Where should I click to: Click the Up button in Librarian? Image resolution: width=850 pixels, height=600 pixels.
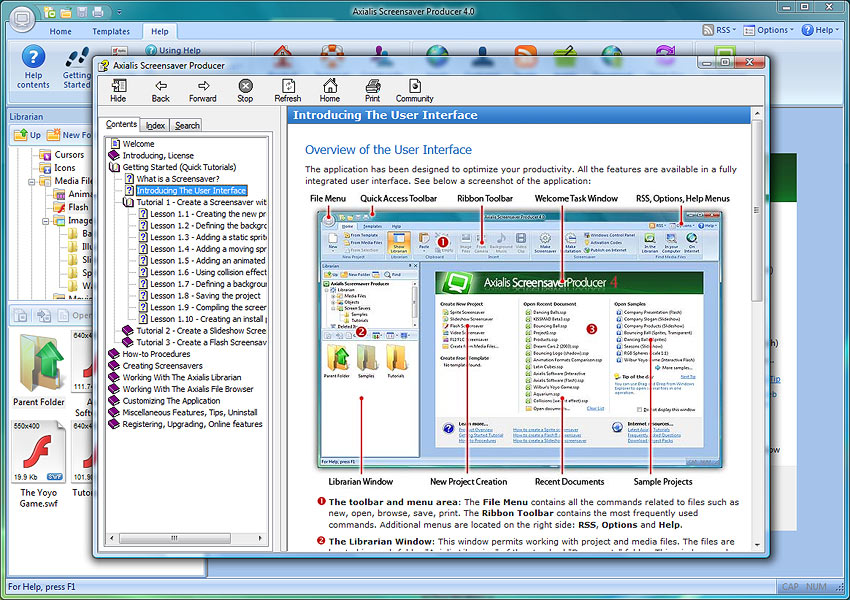[x=28, y=134]
